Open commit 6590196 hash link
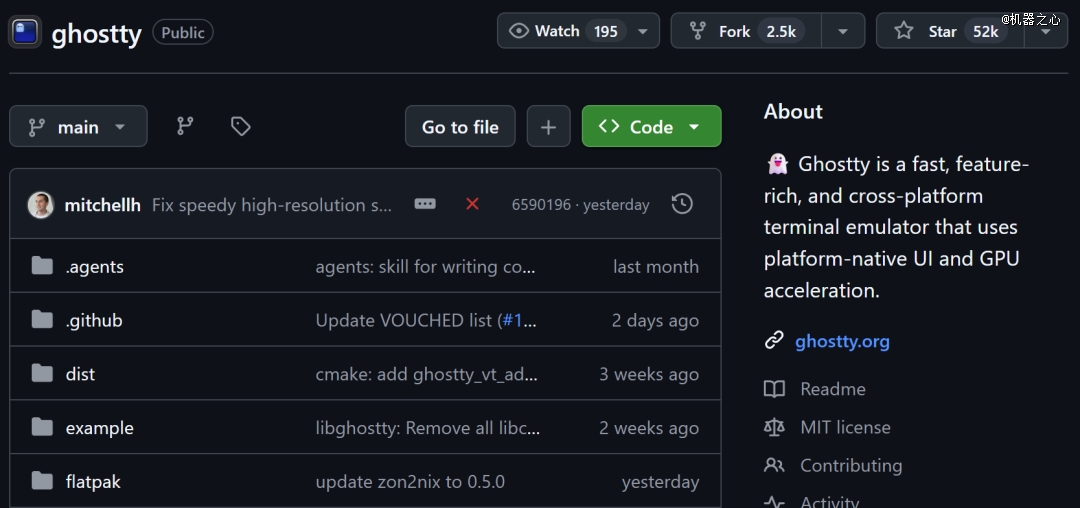 click(x=541, y=205)
